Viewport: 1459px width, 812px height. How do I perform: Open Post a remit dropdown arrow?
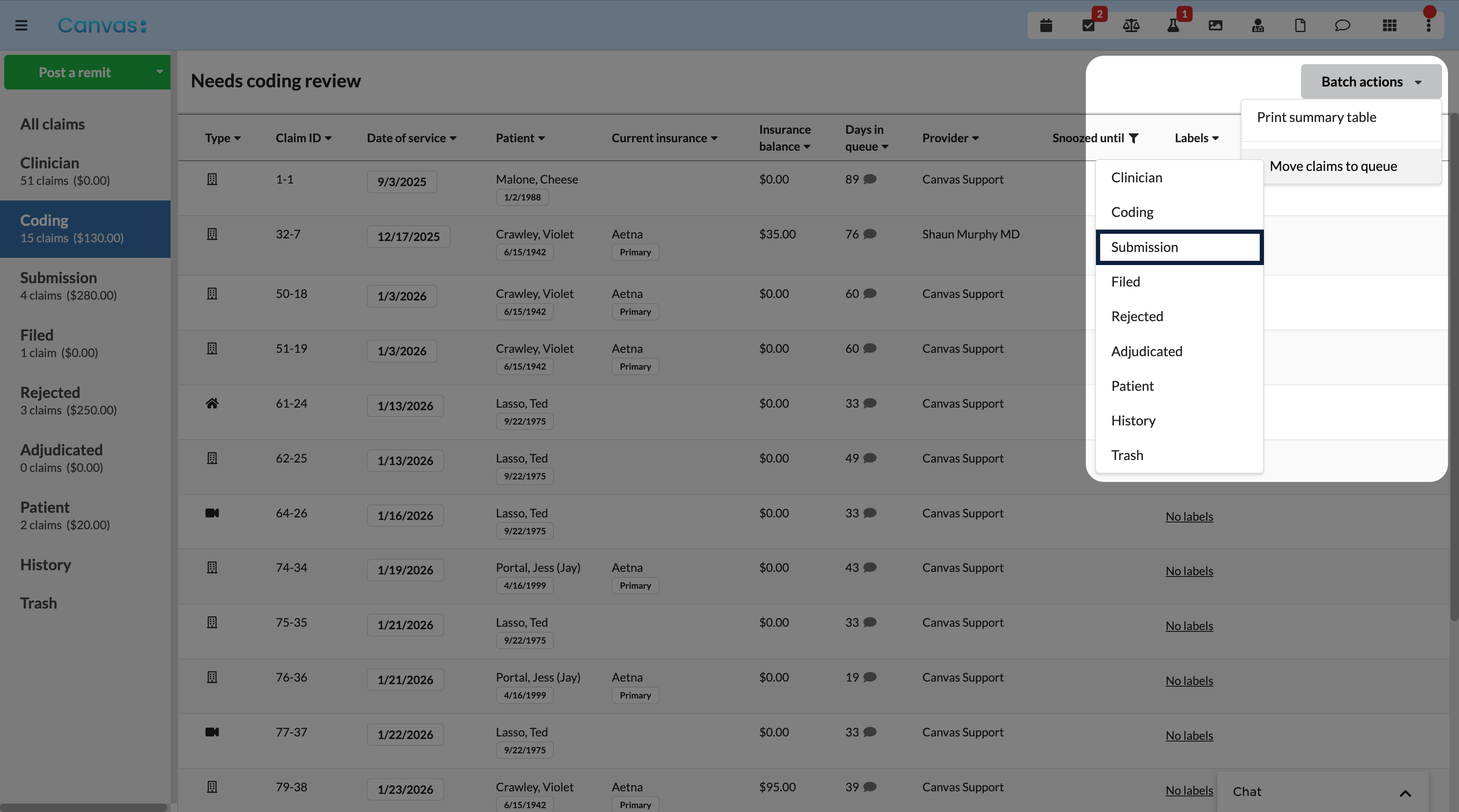pos(159,72)
